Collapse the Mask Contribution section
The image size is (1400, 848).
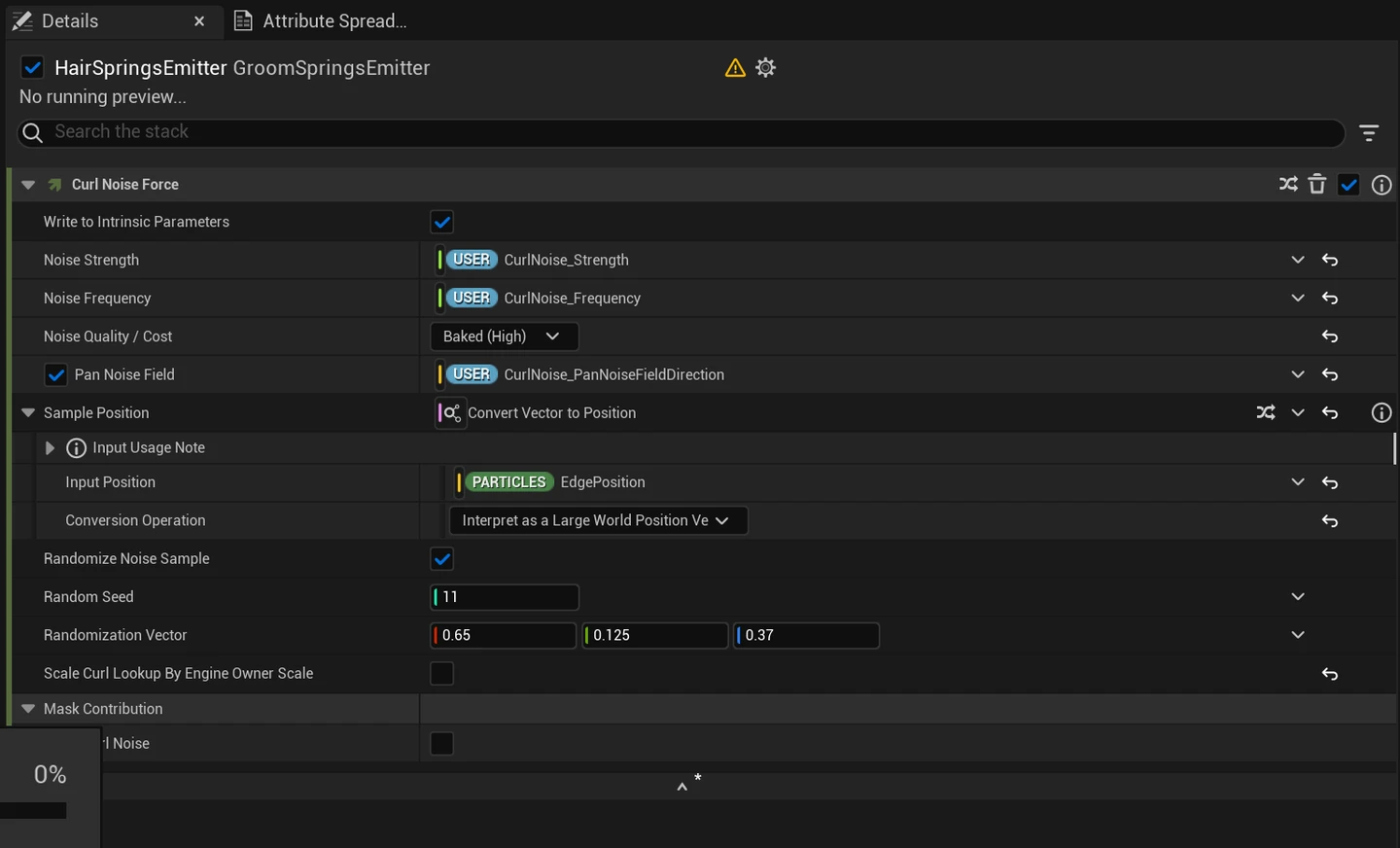click(x=28, y=709)
